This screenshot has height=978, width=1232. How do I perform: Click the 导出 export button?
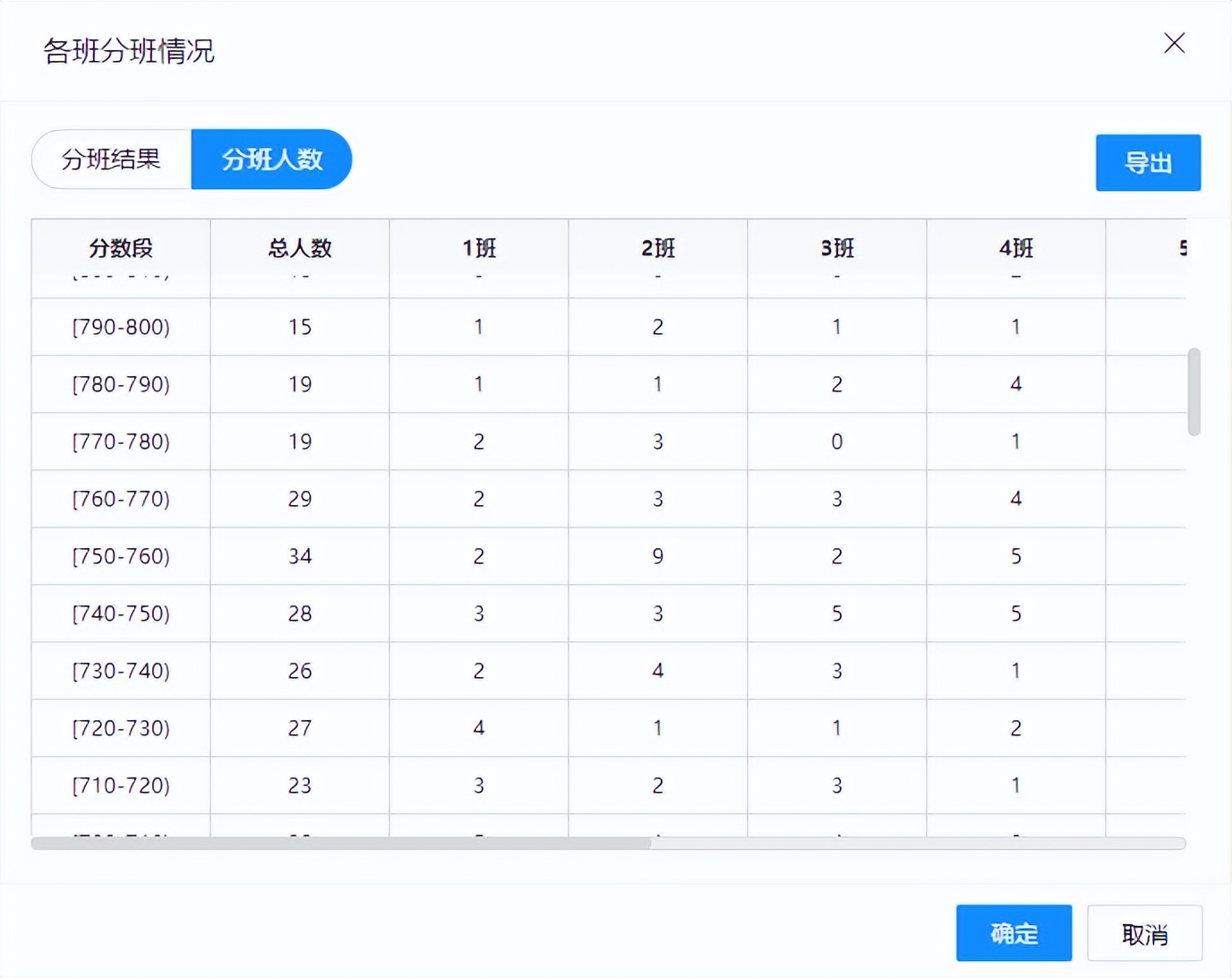(1148, 163)
